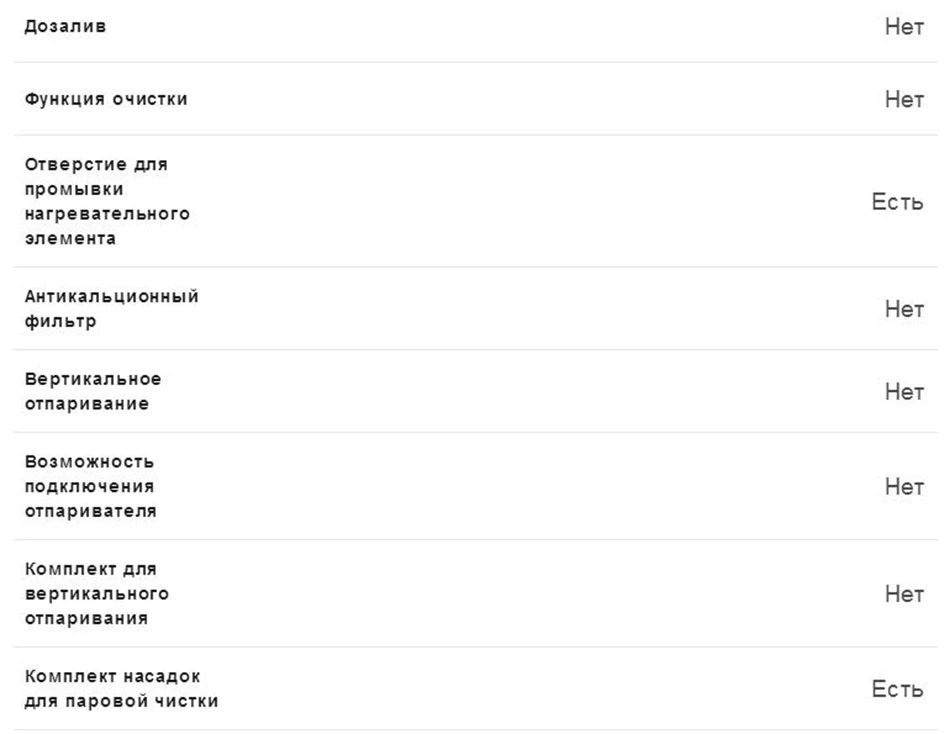The width and height of the screenshot is (950, 734).
Task: Click "Комплект для вертикального отпаривания" label
Action: coord(96,594)
